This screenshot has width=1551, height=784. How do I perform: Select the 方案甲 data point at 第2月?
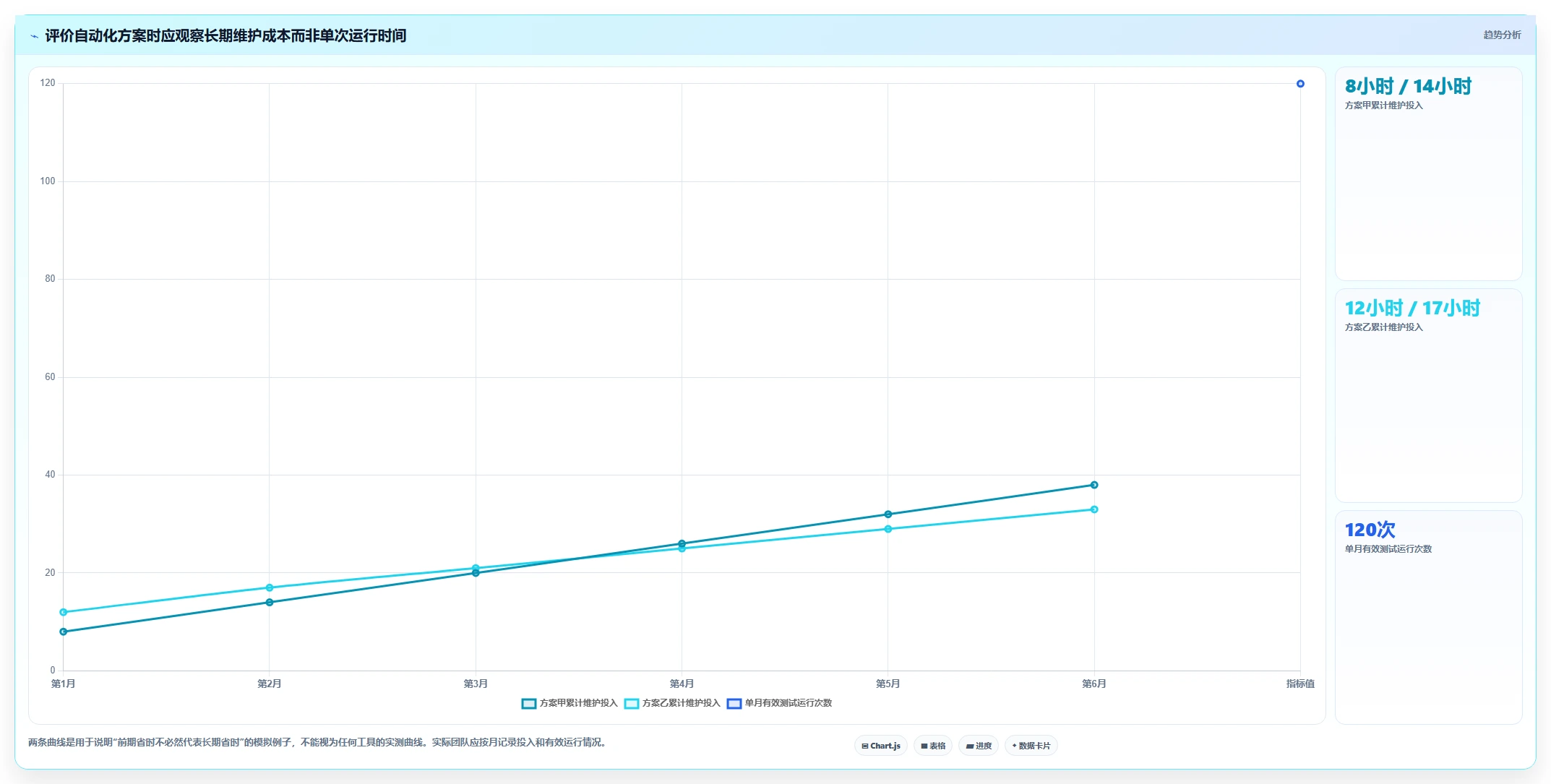point(270,602)
